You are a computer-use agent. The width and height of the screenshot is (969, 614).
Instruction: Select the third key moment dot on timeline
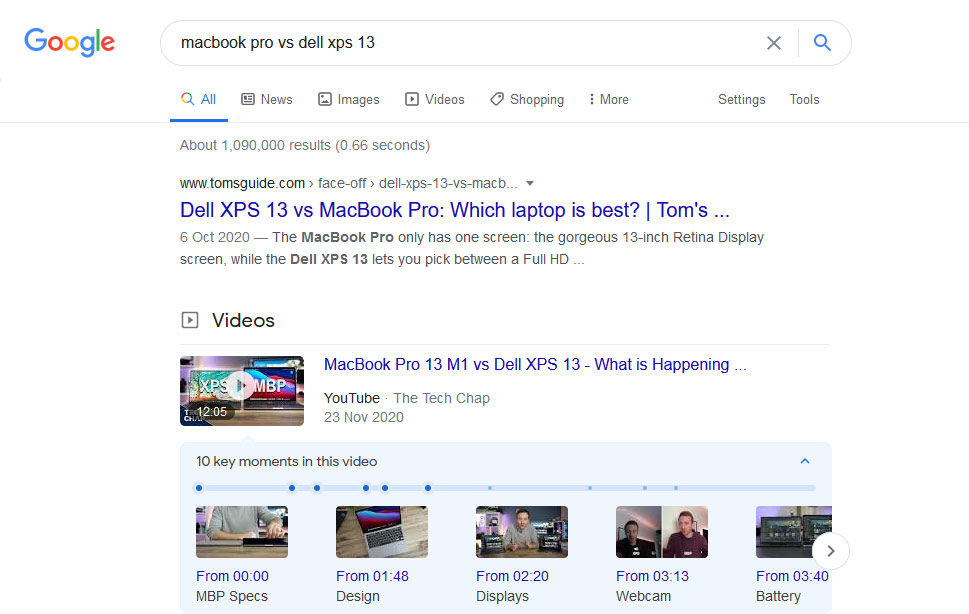click(x=317, y=488)
